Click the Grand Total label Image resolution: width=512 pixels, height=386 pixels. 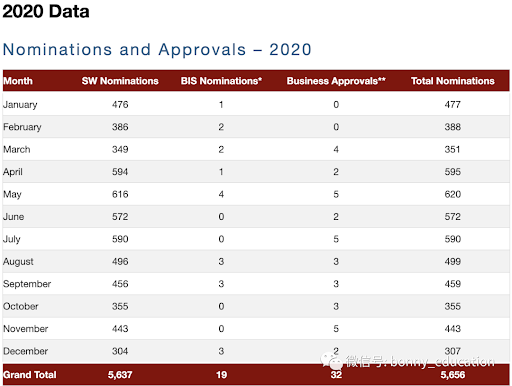(x=30, y=375)
